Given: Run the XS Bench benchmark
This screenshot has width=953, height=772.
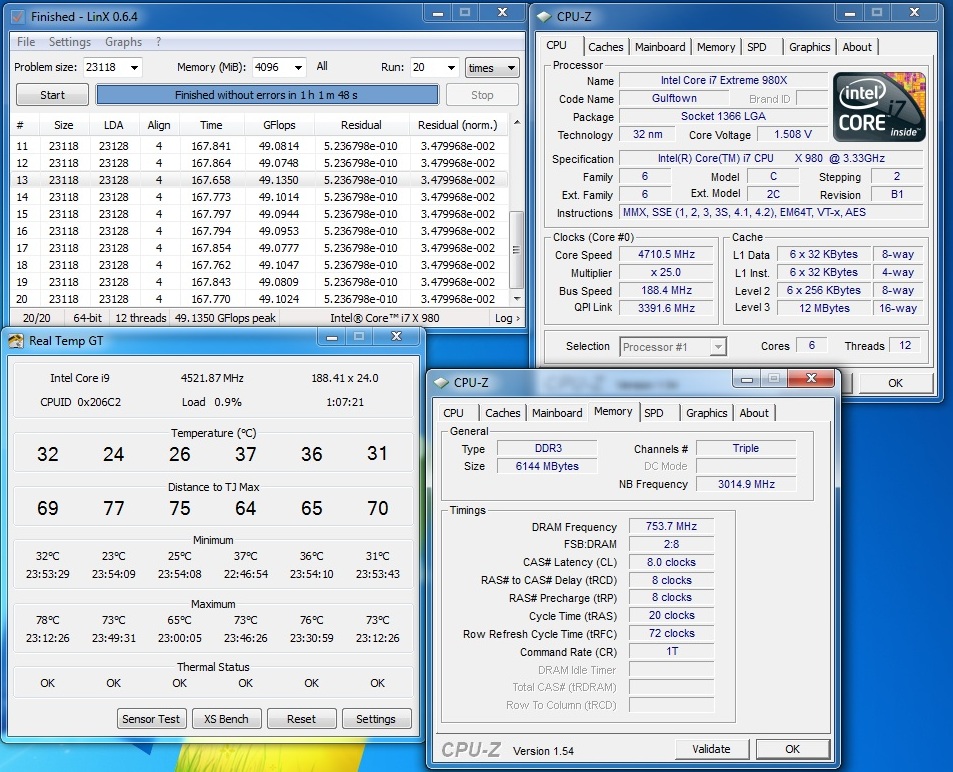Looking at the screenshot, I should 226,719.
